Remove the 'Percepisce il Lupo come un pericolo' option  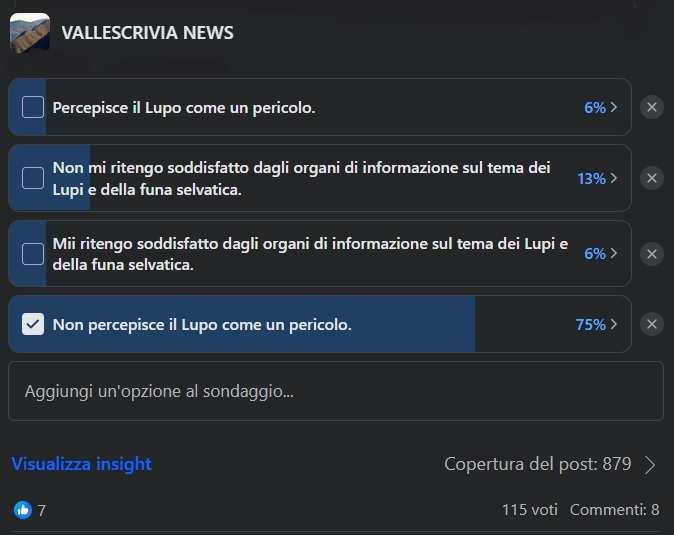(652, 107)
